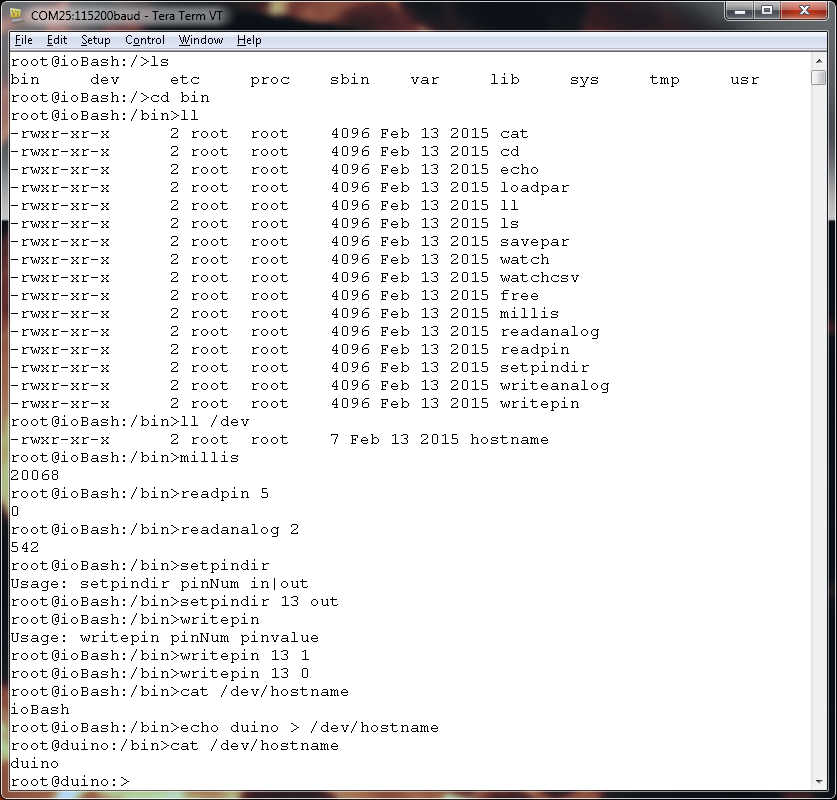The height and width of the screenshot is (800, 837).
Task: Close the Tera Term window
Action: pyautogui.click(x=804, y=11)
